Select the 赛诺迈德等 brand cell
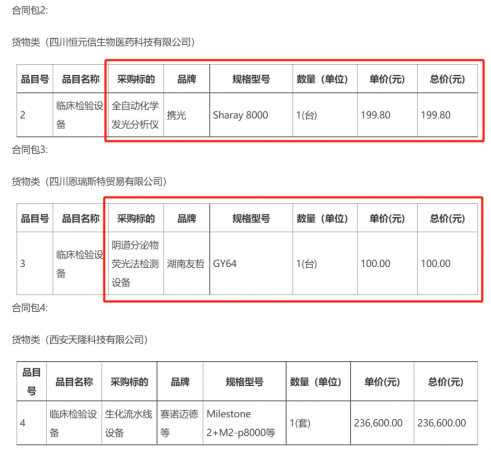This screenshot has height=450, width=491. 180,423
